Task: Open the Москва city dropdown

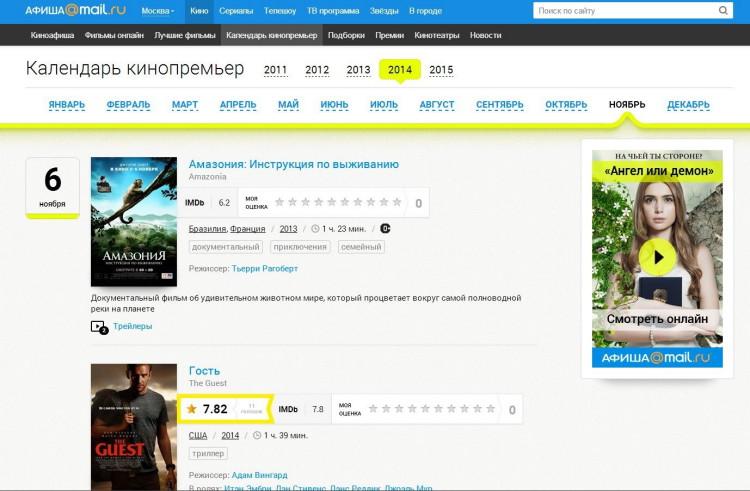Action: point(157,11)
